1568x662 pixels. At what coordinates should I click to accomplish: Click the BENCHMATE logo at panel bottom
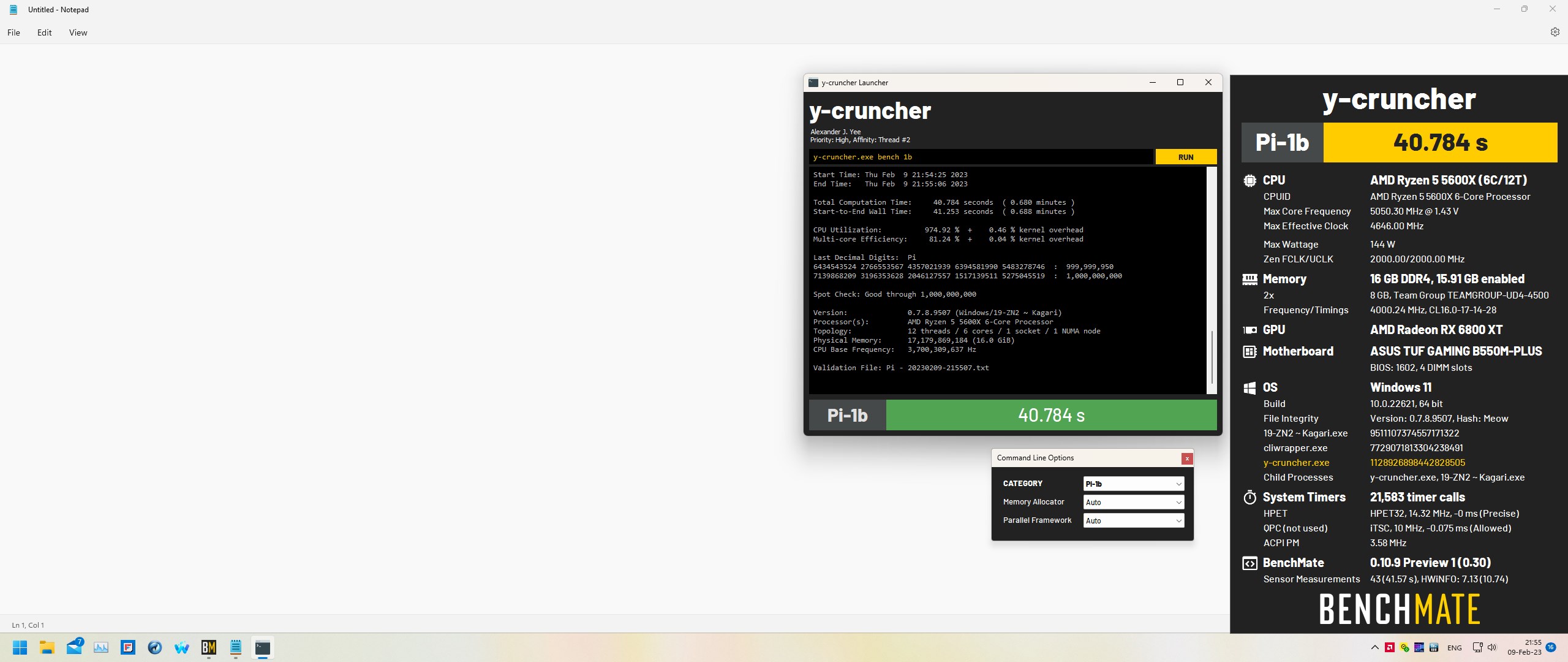tap(1400, 609)
